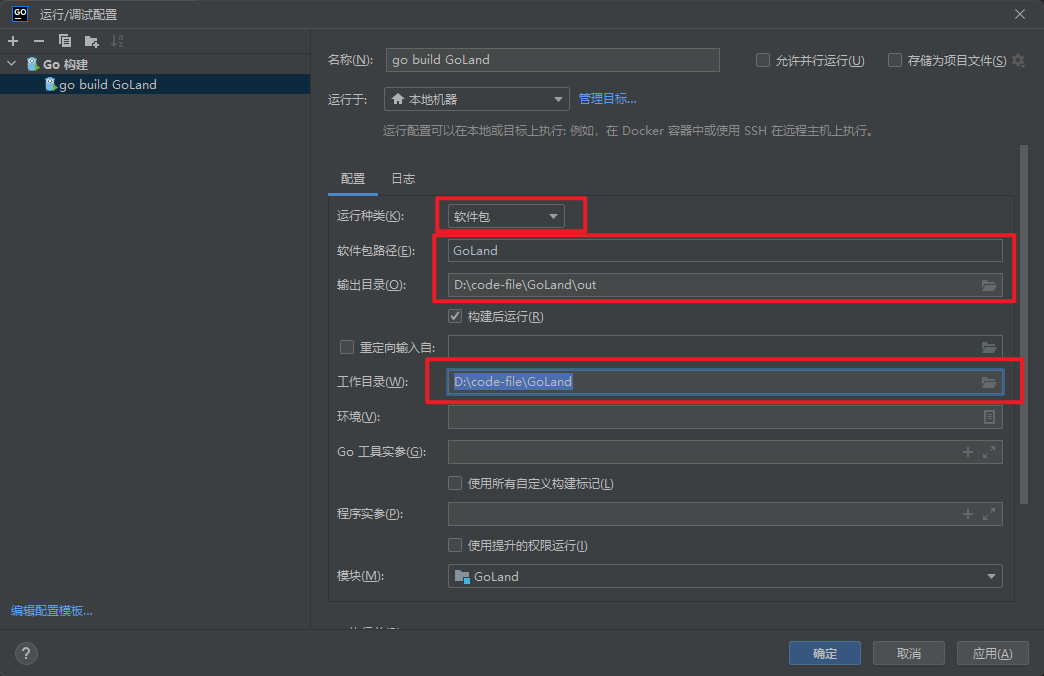The height and width of the screenshot is (676, 1044).
Task: Switch to the configuration tab
Action: click(352, 178)
